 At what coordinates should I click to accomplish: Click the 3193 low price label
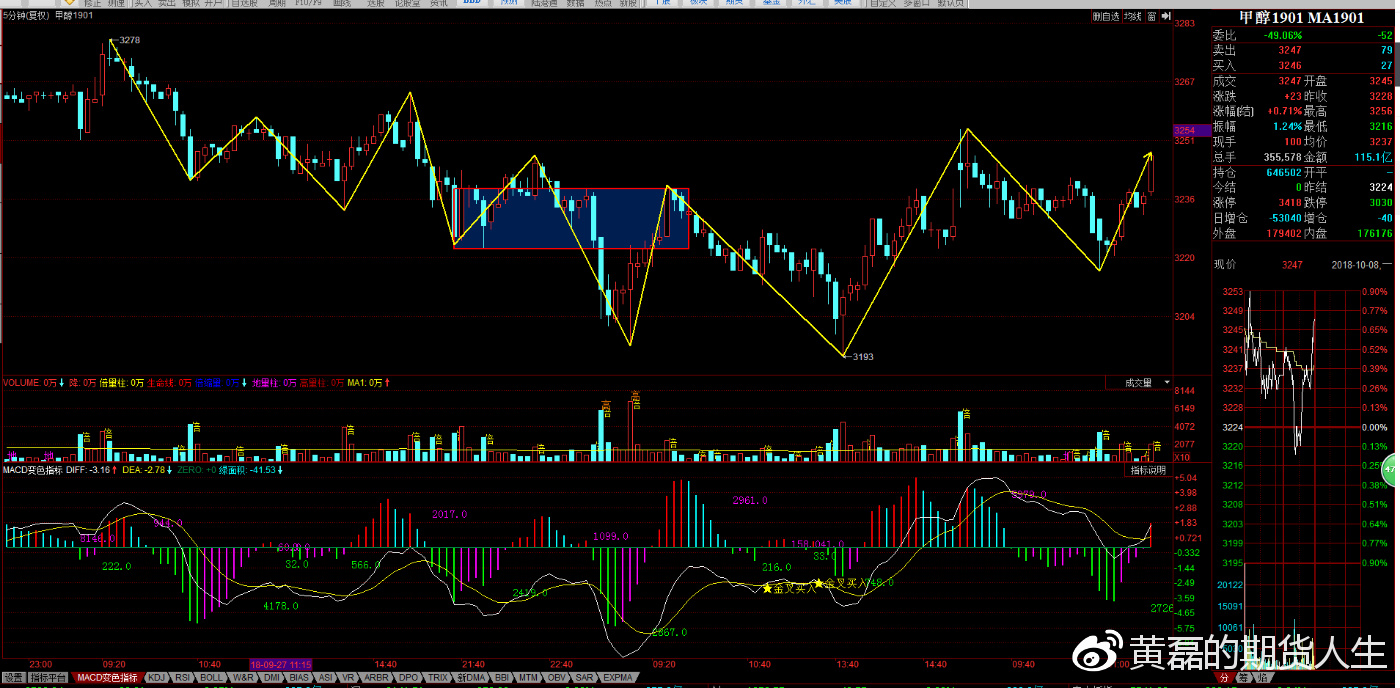[x=862, y=356]
